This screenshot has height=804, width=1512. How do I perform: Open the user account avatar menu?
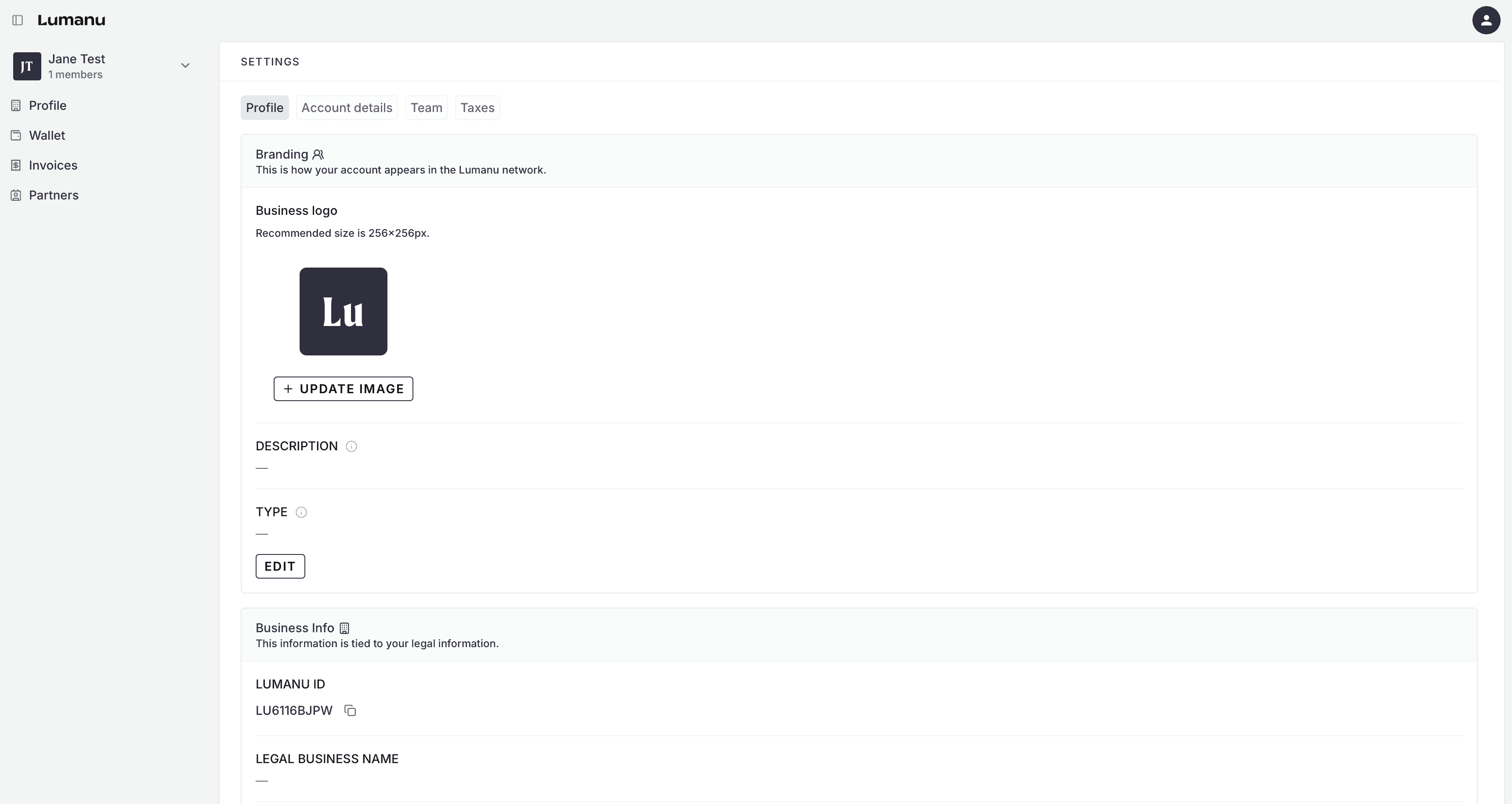coord(1486,21)
